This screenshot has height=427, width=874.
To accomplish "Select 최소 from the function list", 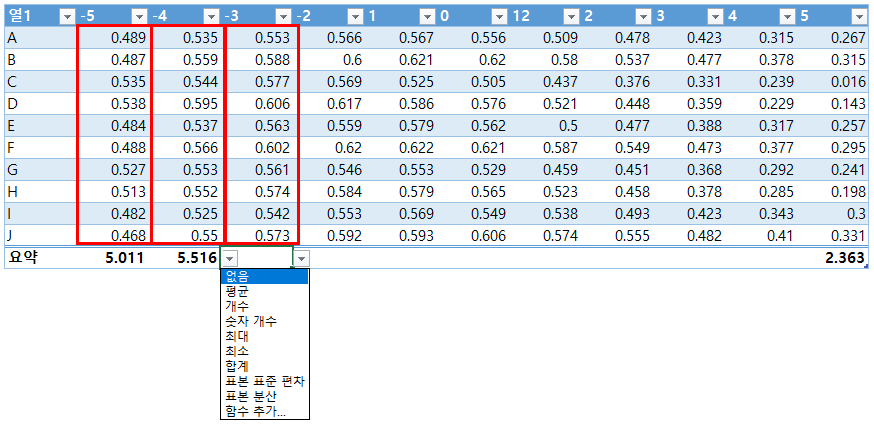I will click(265, 351).
